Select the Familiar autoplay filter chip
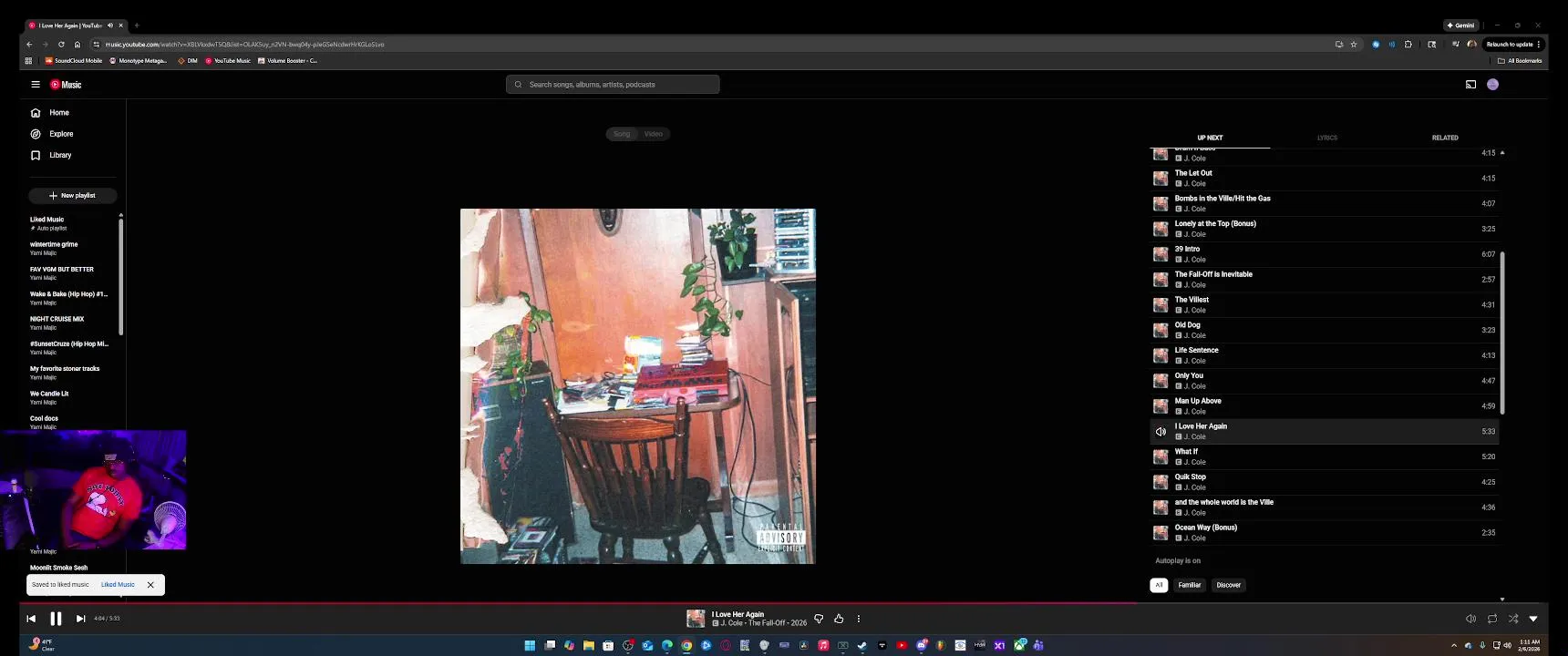Image resolution: width=1568 pixels, height=656 pixels. point(1190,585)
